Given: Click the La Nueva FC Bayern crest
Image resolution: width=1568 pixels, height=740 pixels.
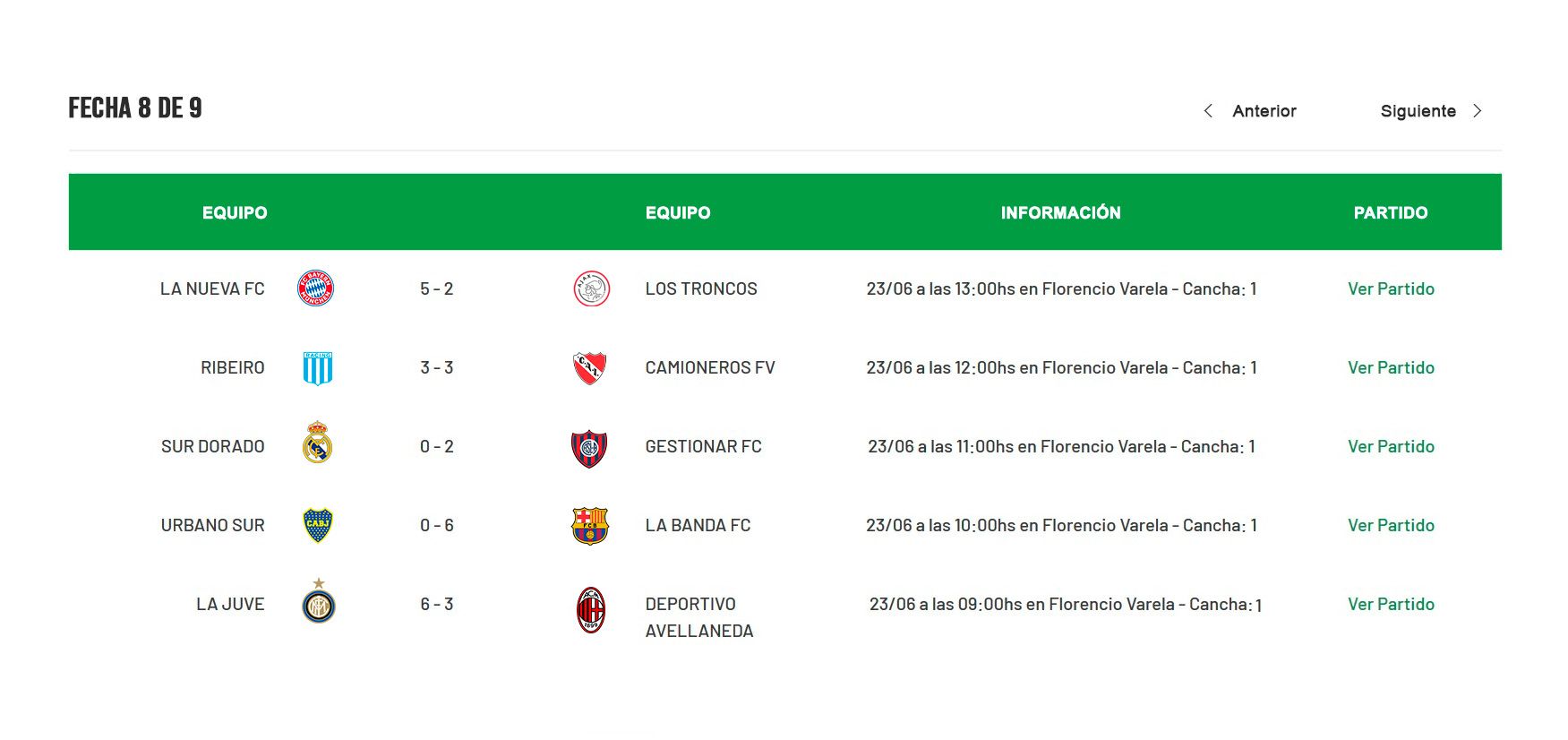Looking at the screenshot, I should click(x=316, y=288).
